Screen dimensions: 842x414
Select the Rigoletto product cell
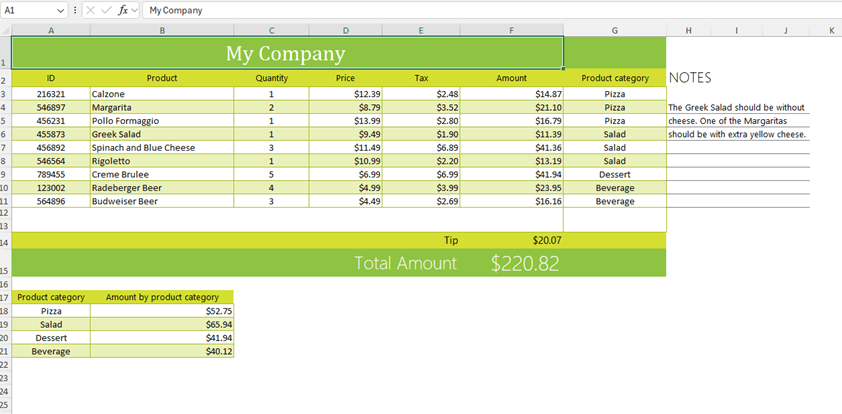[162, 161]
